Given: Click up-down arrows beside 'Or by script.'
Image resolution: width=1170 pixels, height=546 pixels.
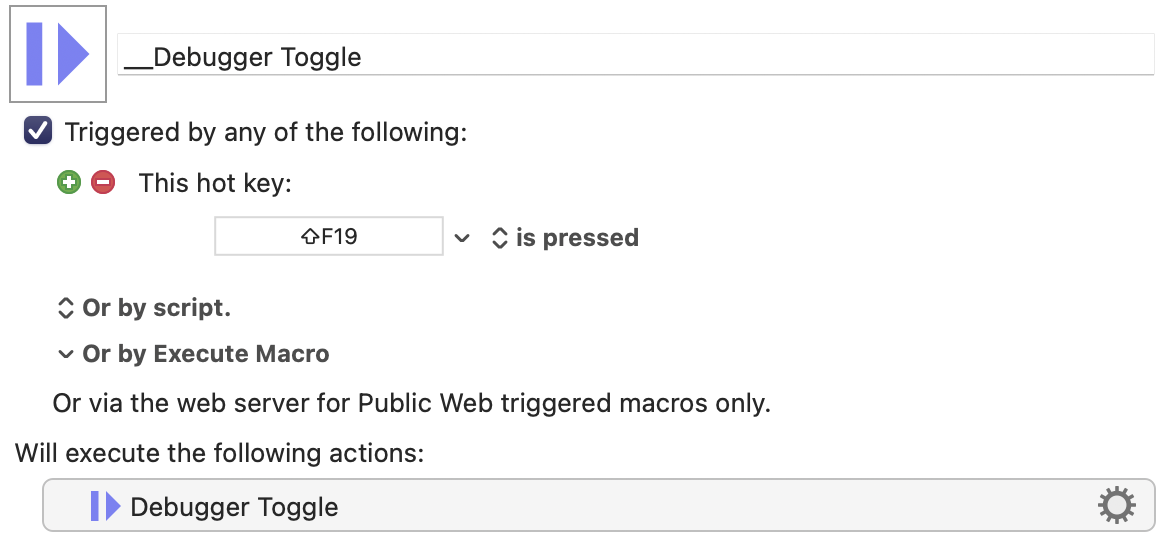Looking at the screenshot, I should tap(65, 308).
